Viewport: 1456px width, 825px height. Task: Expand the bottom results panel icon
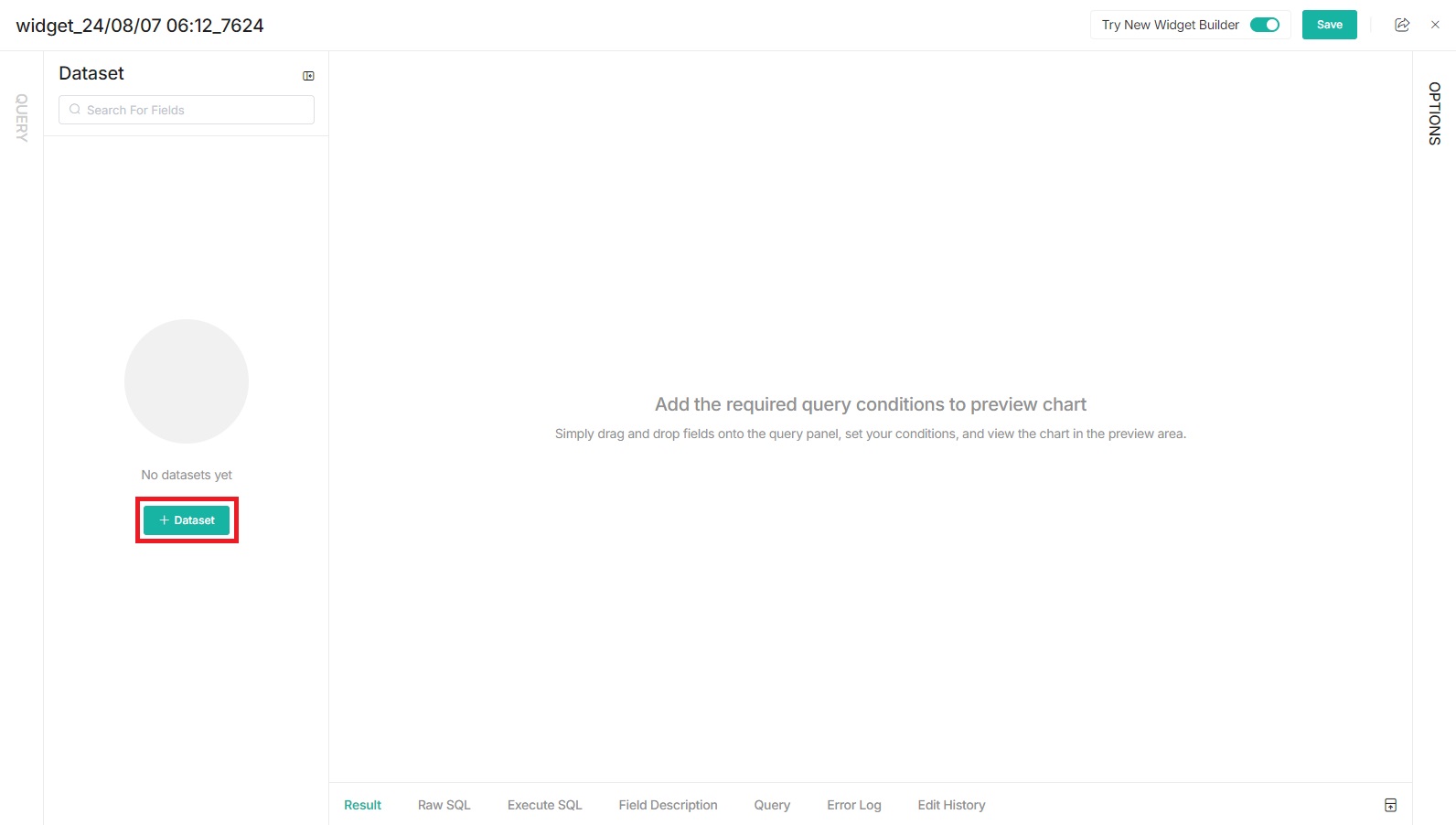point(1390,805)
